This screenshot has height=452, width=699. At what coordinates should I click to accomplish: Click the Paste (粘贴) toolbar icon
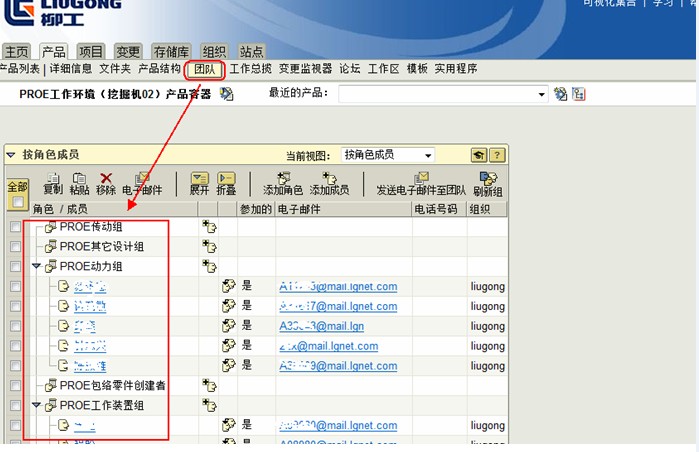click(79, 178)
